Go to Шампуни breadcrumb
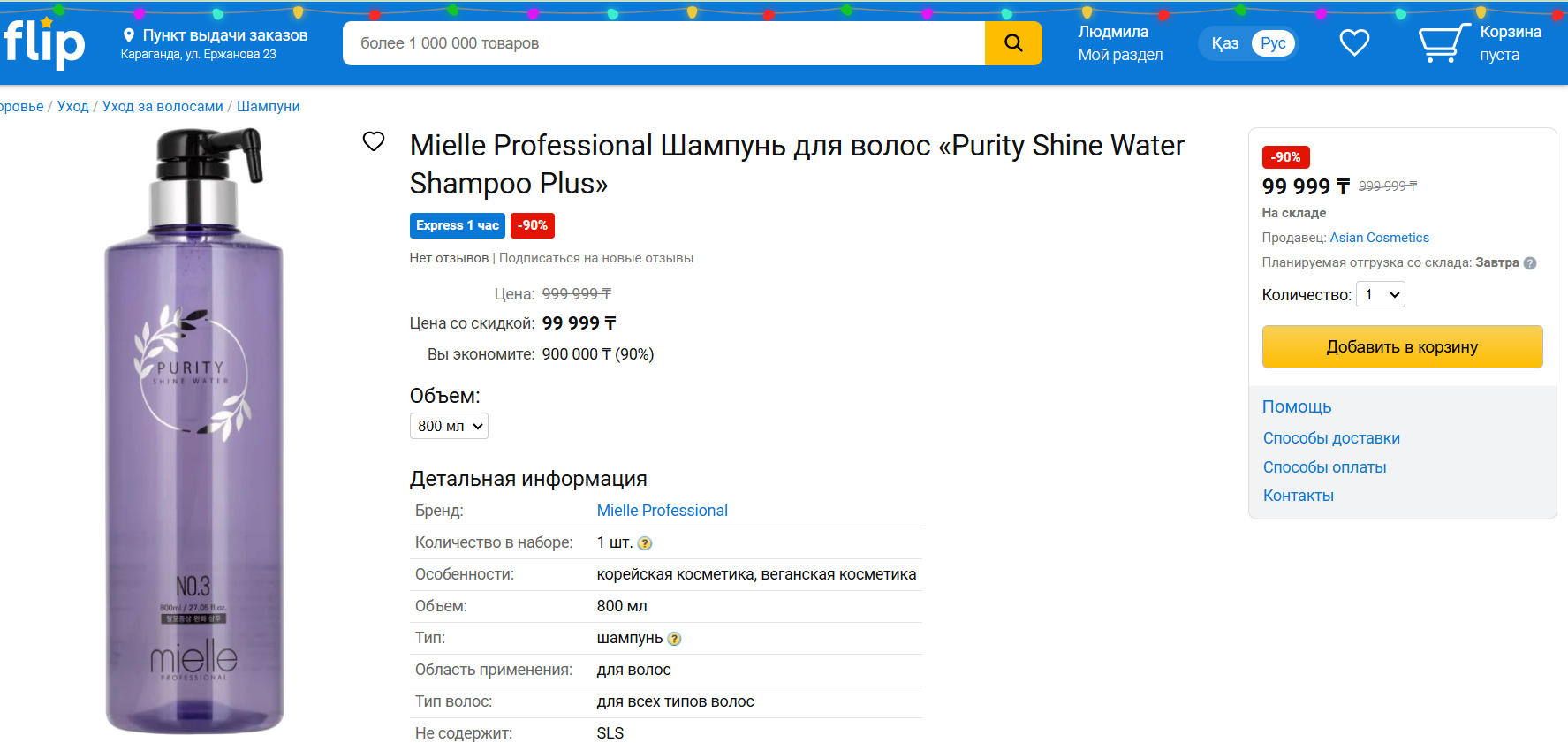Viewport: 1568px width, 743px height. click(x=268, y=106)
